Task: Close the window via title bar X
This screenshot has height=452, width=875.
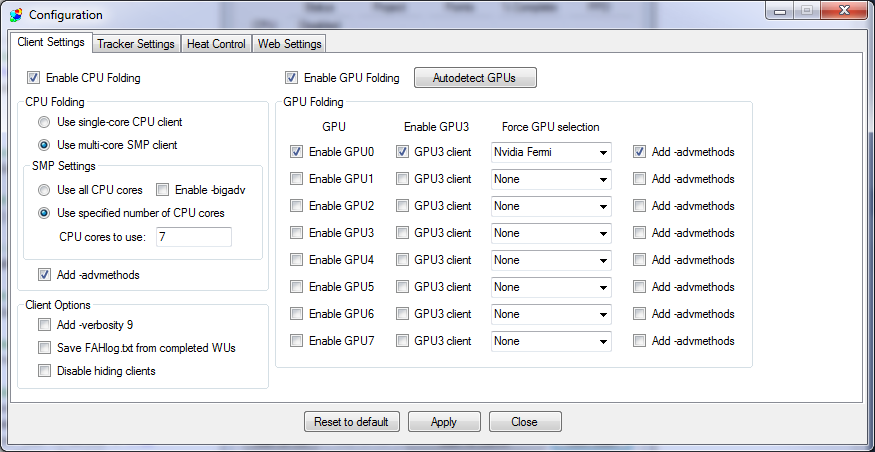Action: pyautogui.click(x=844, y=11)
